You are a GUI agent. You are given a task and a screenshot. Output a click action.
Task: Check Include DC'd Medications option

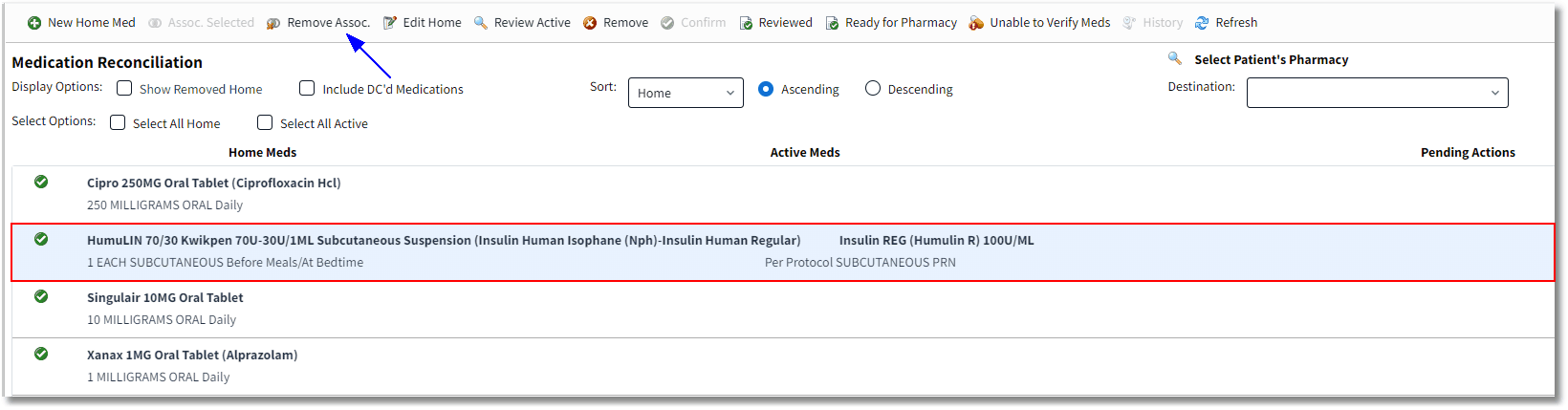tap(307, 88)
